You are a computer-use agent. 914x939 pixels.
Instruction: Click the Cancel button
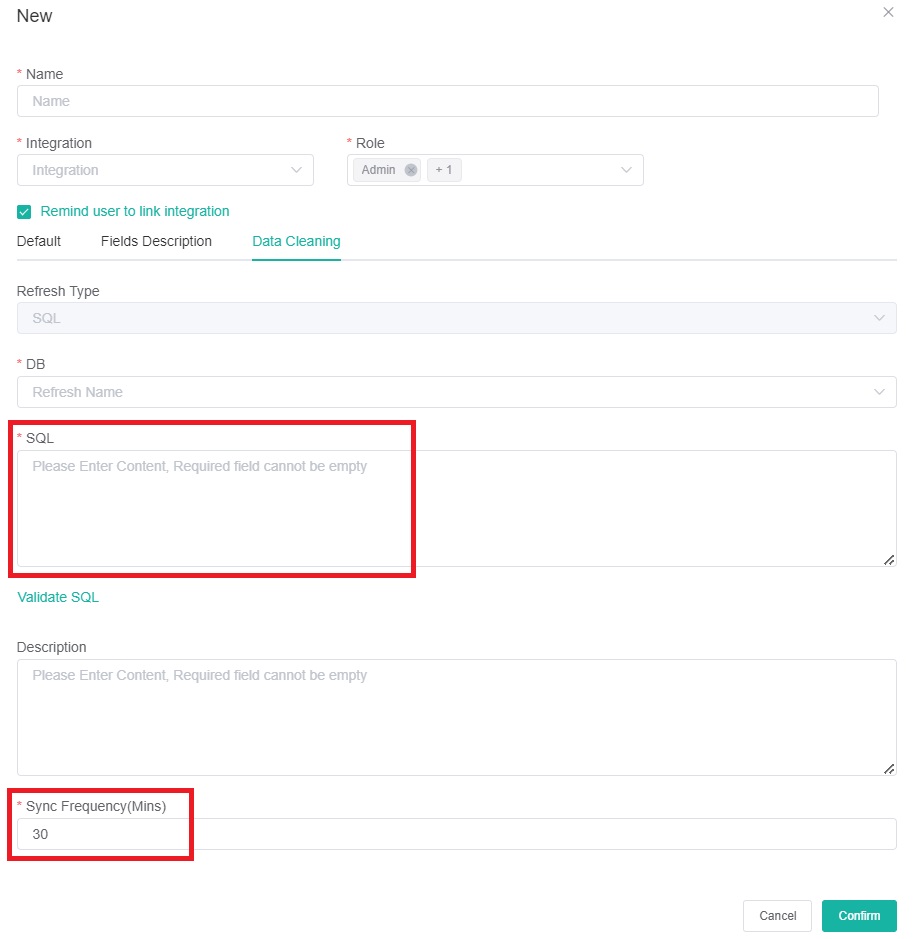click(x=777, y=916)
